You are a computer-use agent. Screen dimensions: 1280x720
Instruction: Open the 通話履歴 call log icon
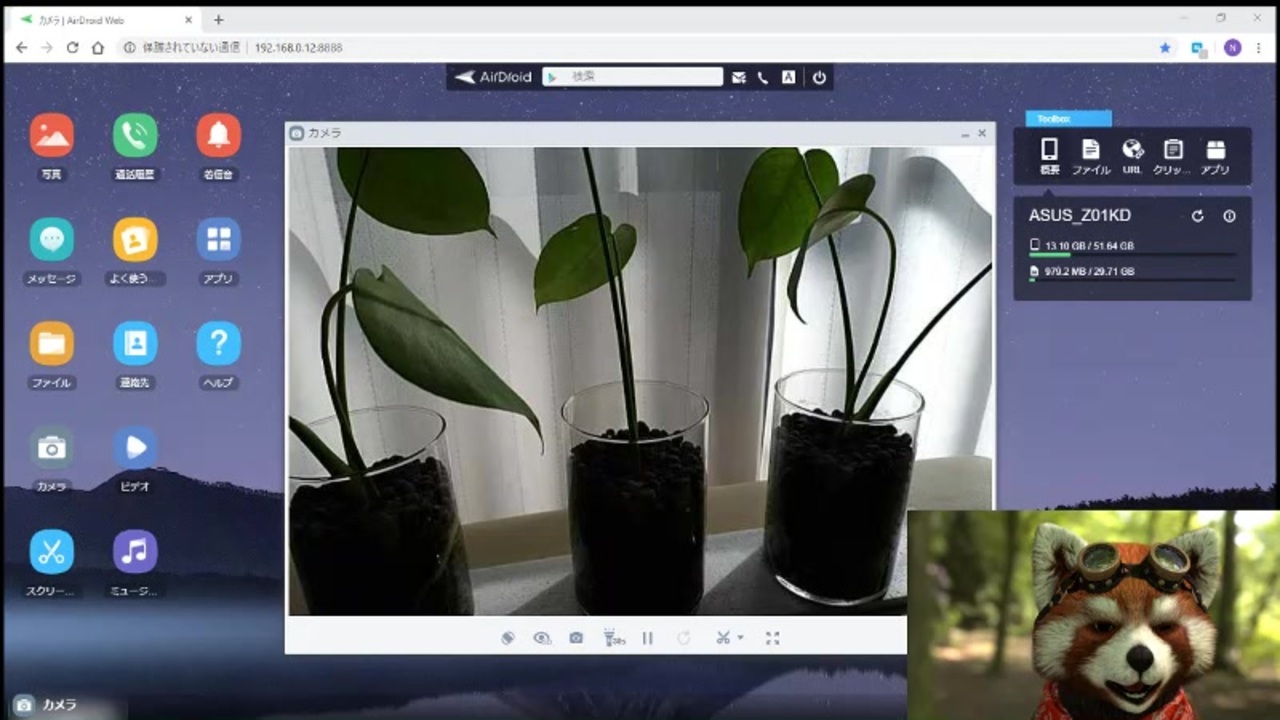[x=135, y=135]
